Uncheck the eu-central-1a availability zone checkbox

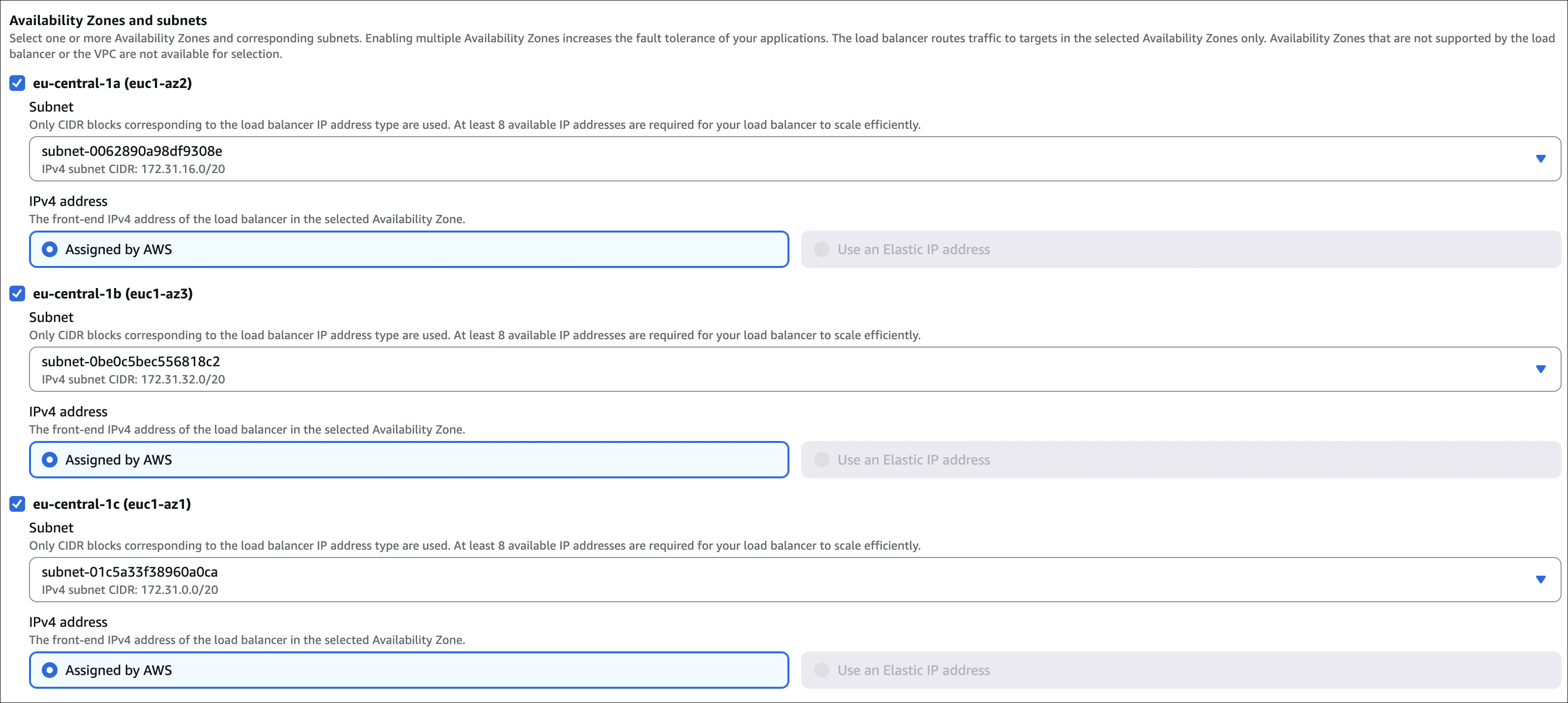(17, 84)
